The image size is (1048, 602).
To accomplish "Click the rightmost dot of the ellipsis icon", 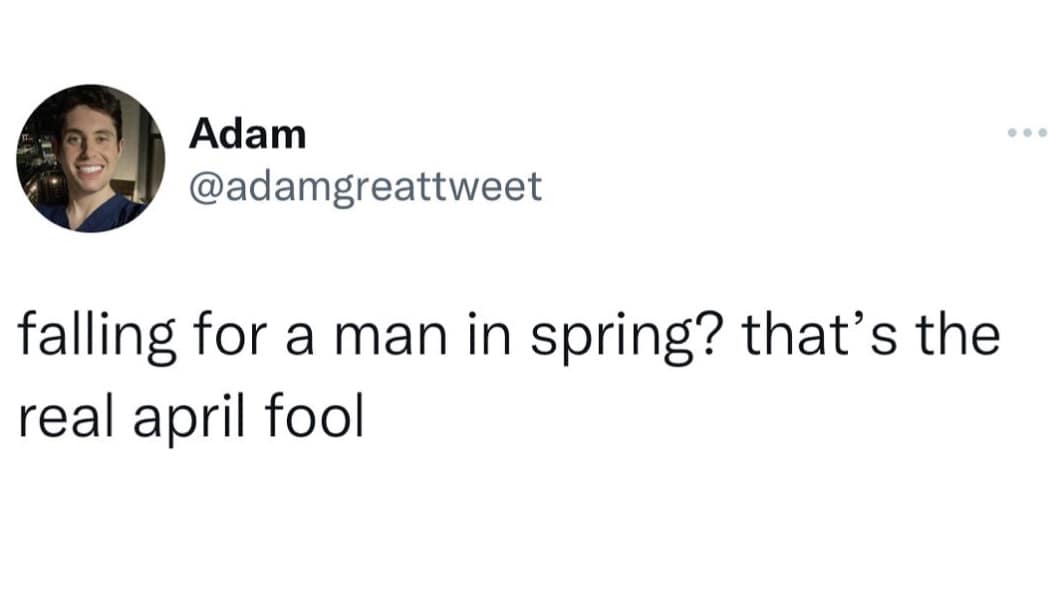I will point(1044,133).
